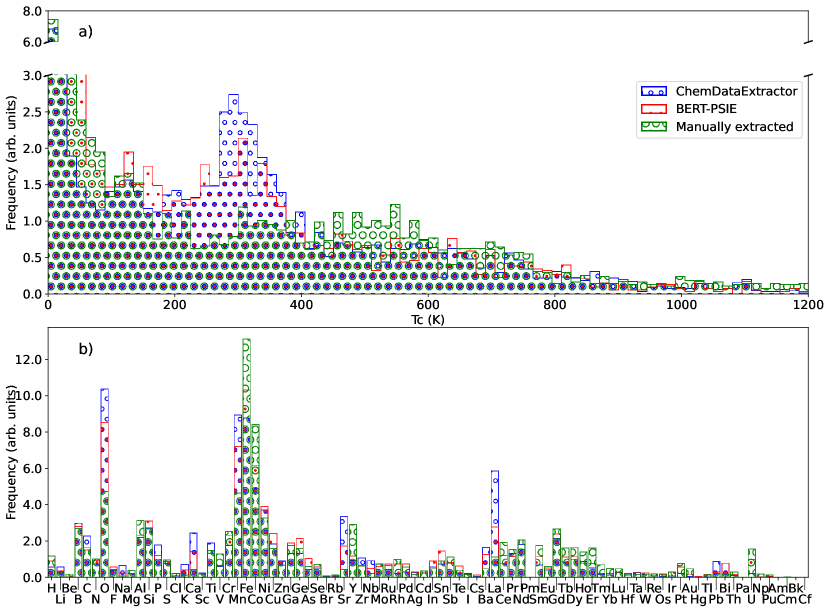Click the tallest green bar above Fe
Screen dimensions: 830x612
point(246,458)
